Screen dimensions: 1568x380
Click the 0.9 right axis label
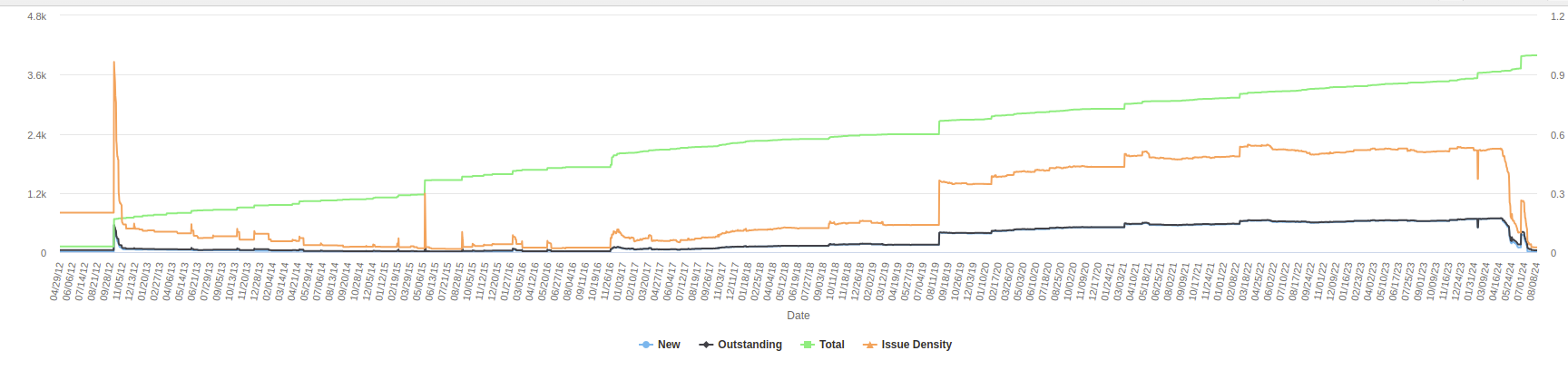1557,75
